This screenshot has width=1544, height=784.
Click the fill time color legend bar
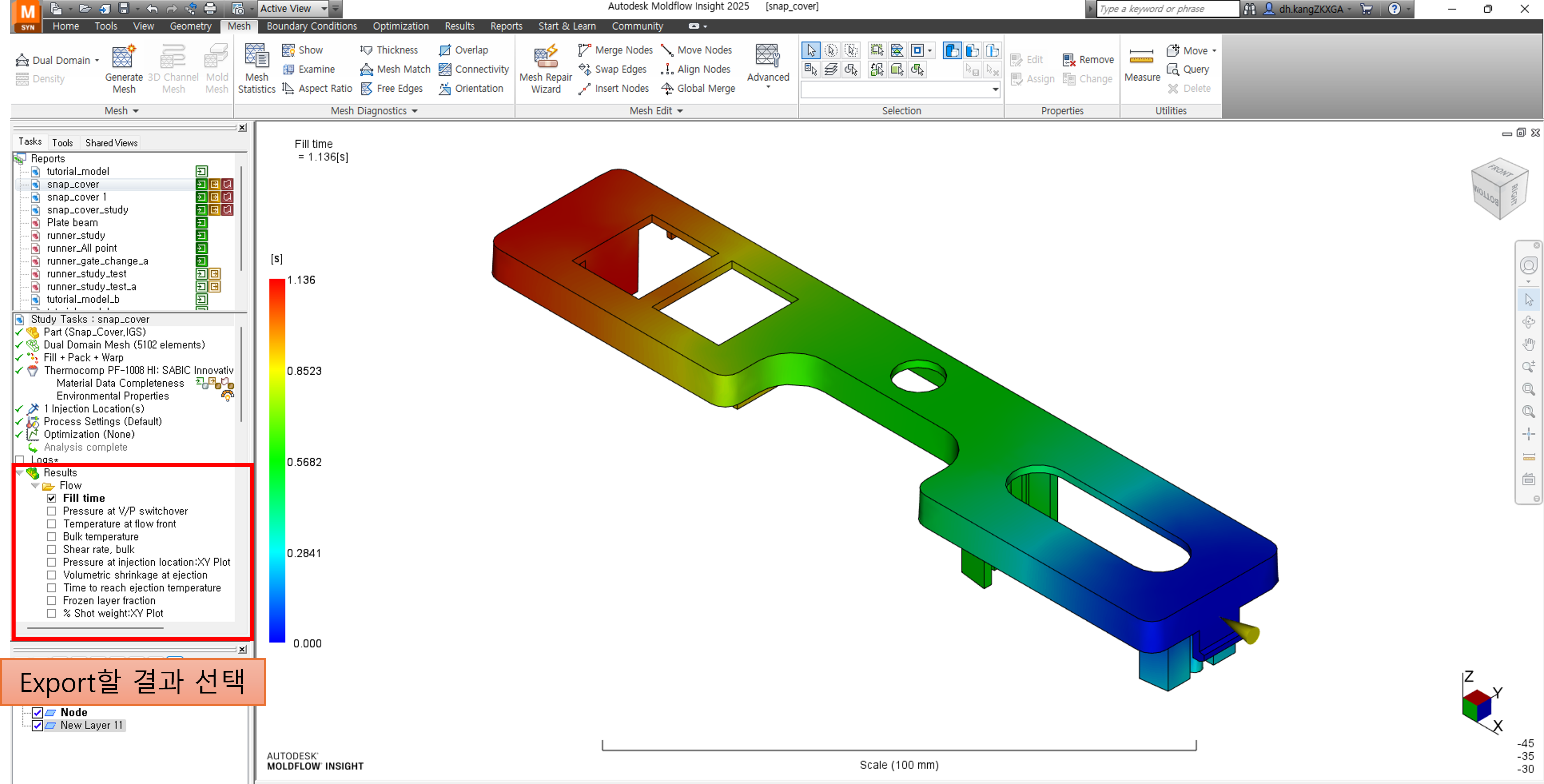pyautogui.click(x=277, y=461)
